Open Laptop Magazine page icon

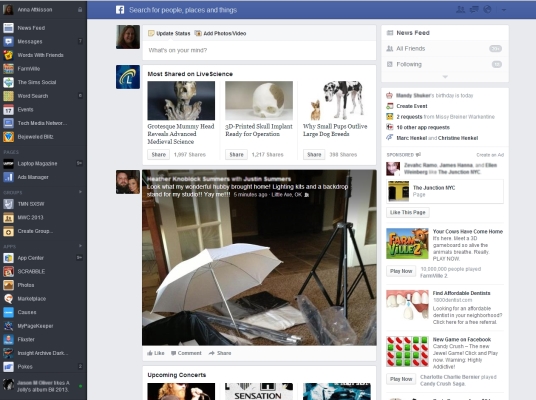click(x=8, y=164)
